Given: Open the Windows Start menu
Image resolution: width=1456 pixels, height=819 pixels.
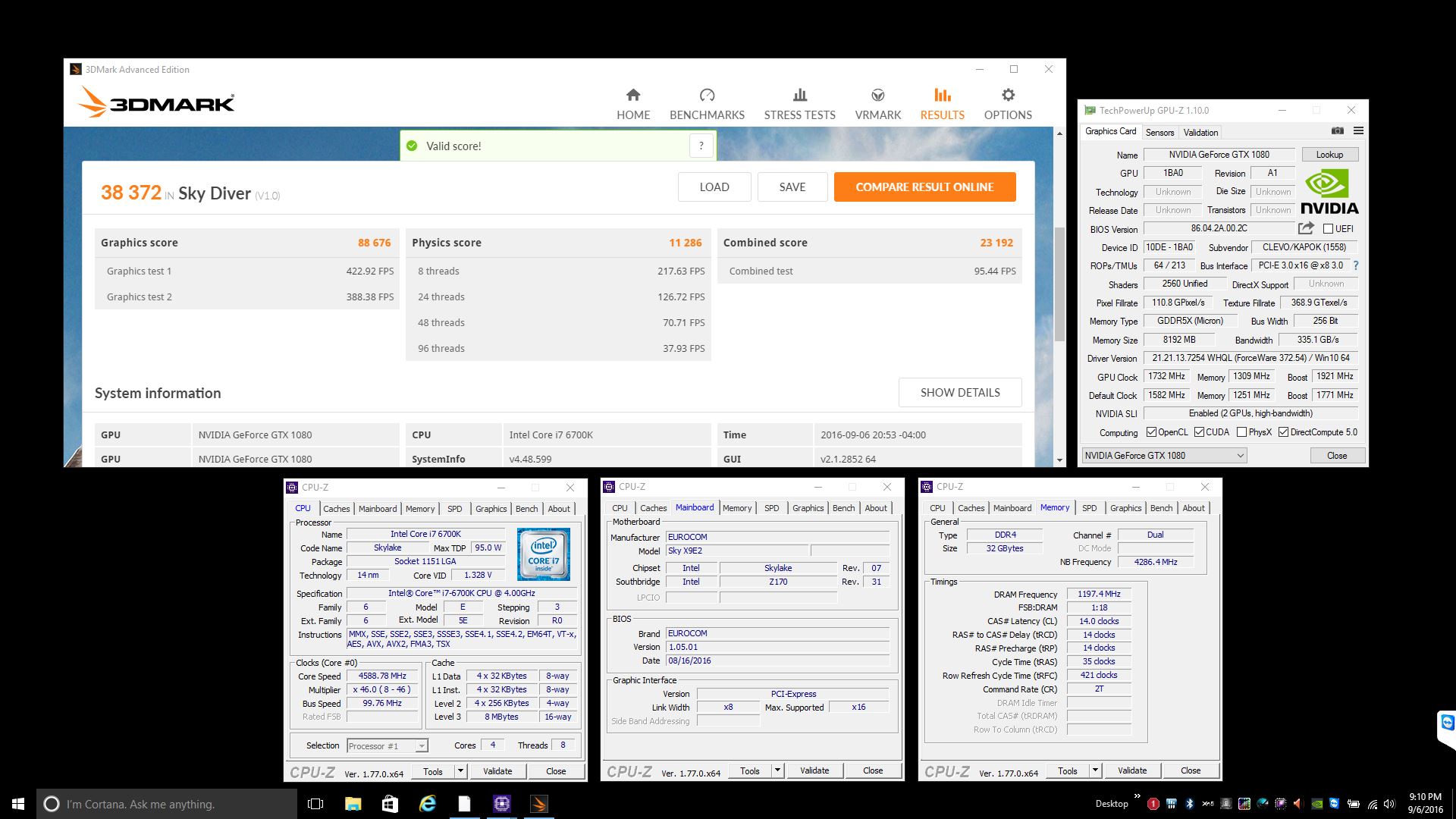Looking at the screenshot, I should point(18,804).
